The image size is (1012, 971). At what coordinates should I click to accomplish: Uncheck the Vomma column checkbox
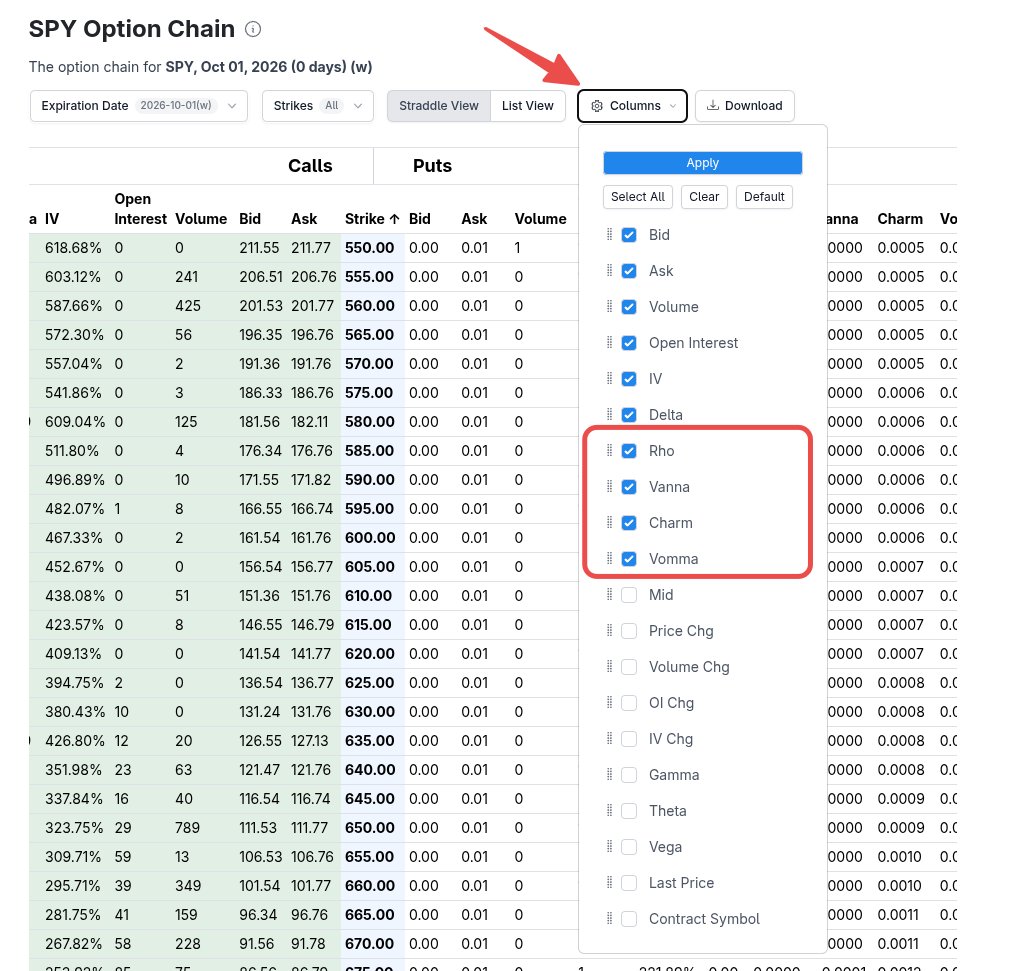pyautogui.click(x=629, y=558)
